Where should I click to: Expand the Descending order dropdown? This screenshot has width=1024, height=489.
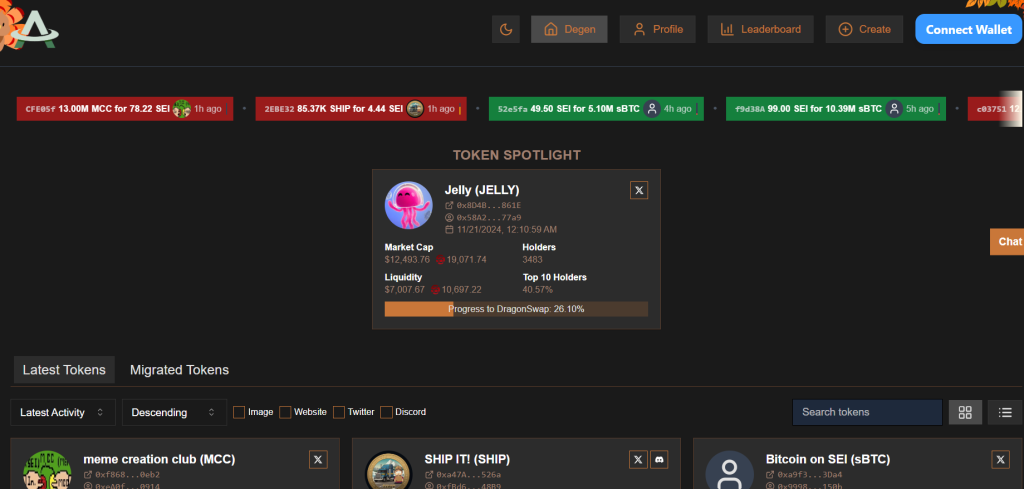click(x=174, y=412)
